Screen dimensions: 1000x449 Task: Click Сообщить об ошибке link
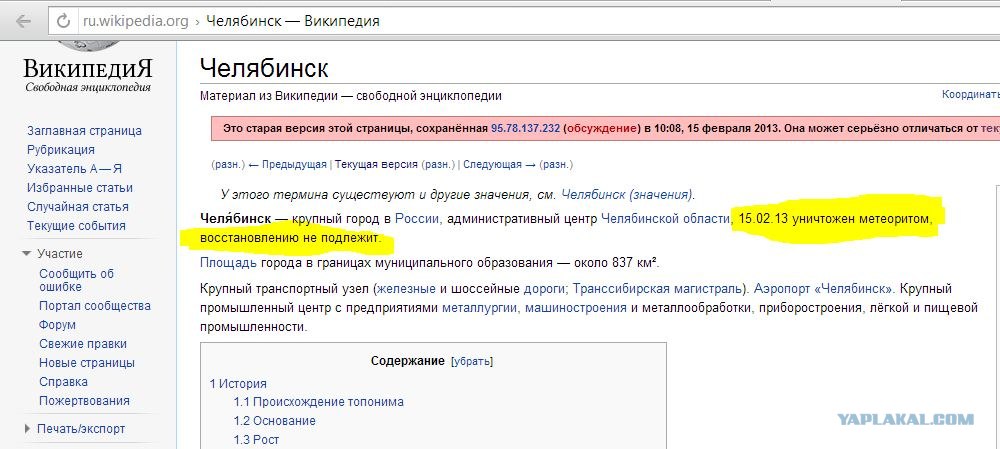click(77, 280)
